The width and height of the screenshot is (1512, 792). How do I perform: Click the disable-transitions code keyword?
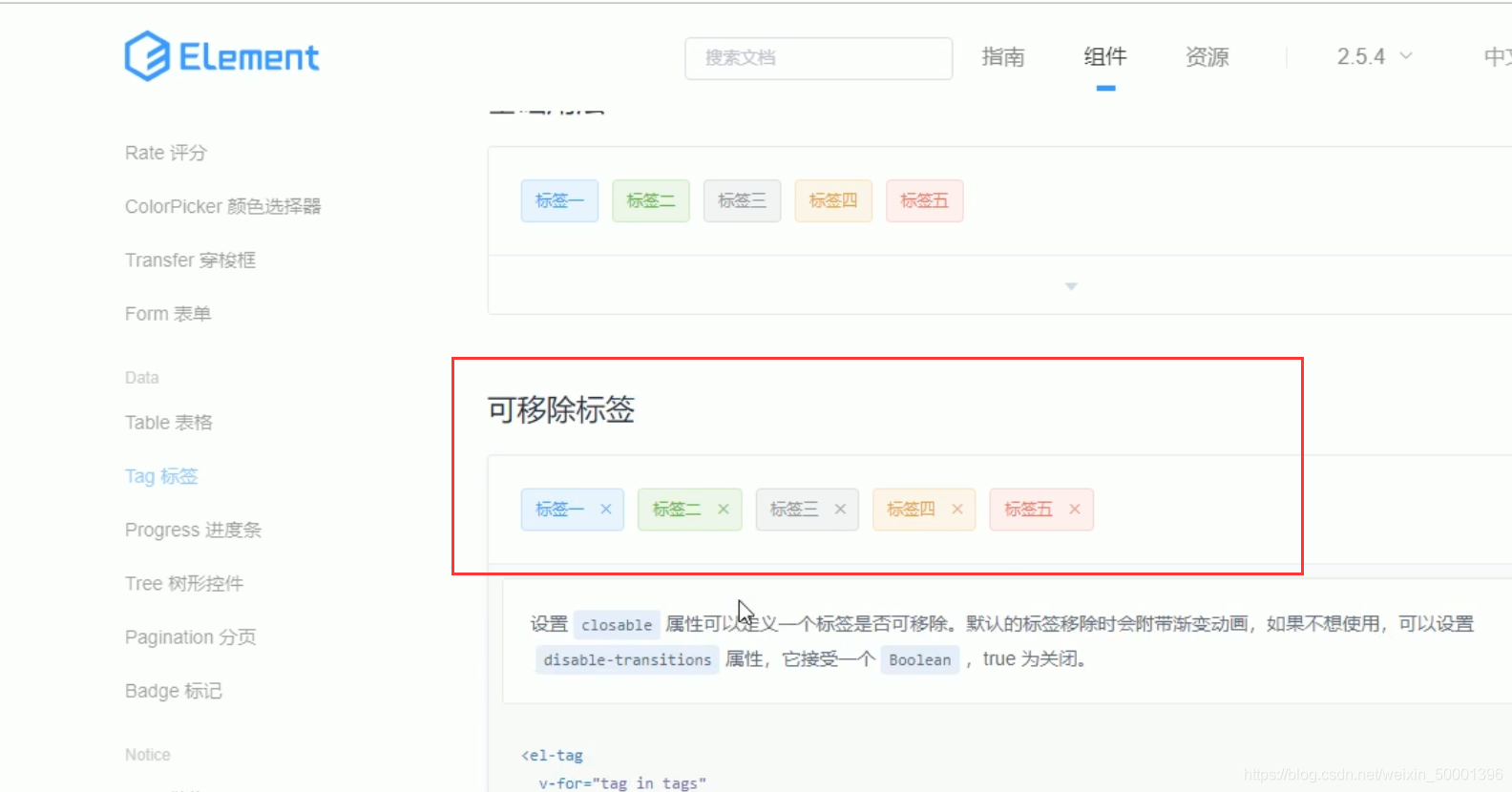(627, 660)
